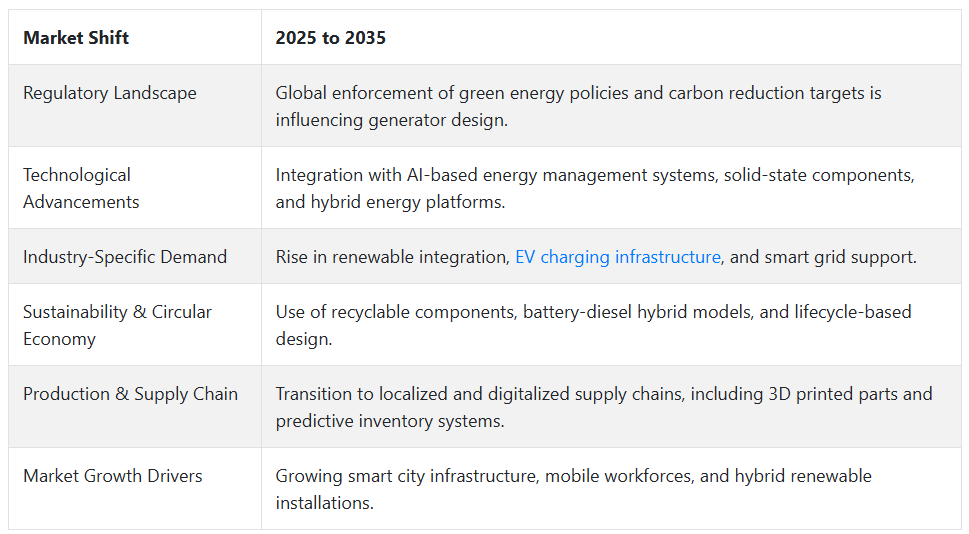Select the Technological Advancements row label
The height and width of the screenshot is (534, 969).
[81, 188]
